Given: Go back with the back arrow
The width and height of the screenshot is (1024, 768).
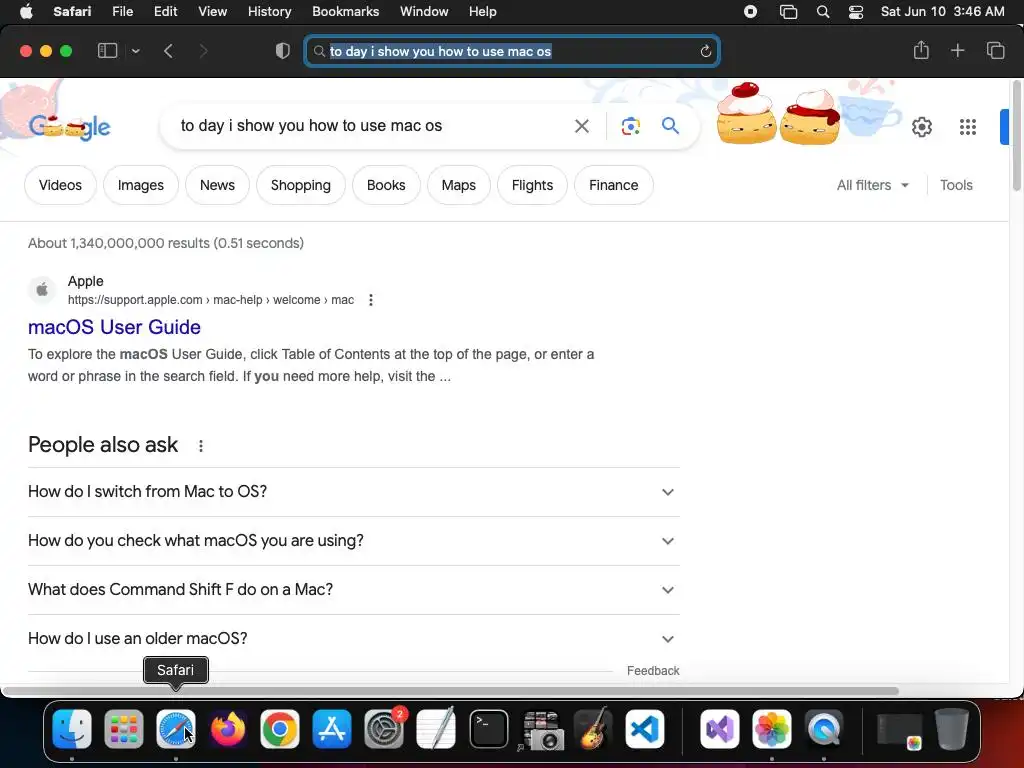Looking at the screenshot, I should point(168,51).
